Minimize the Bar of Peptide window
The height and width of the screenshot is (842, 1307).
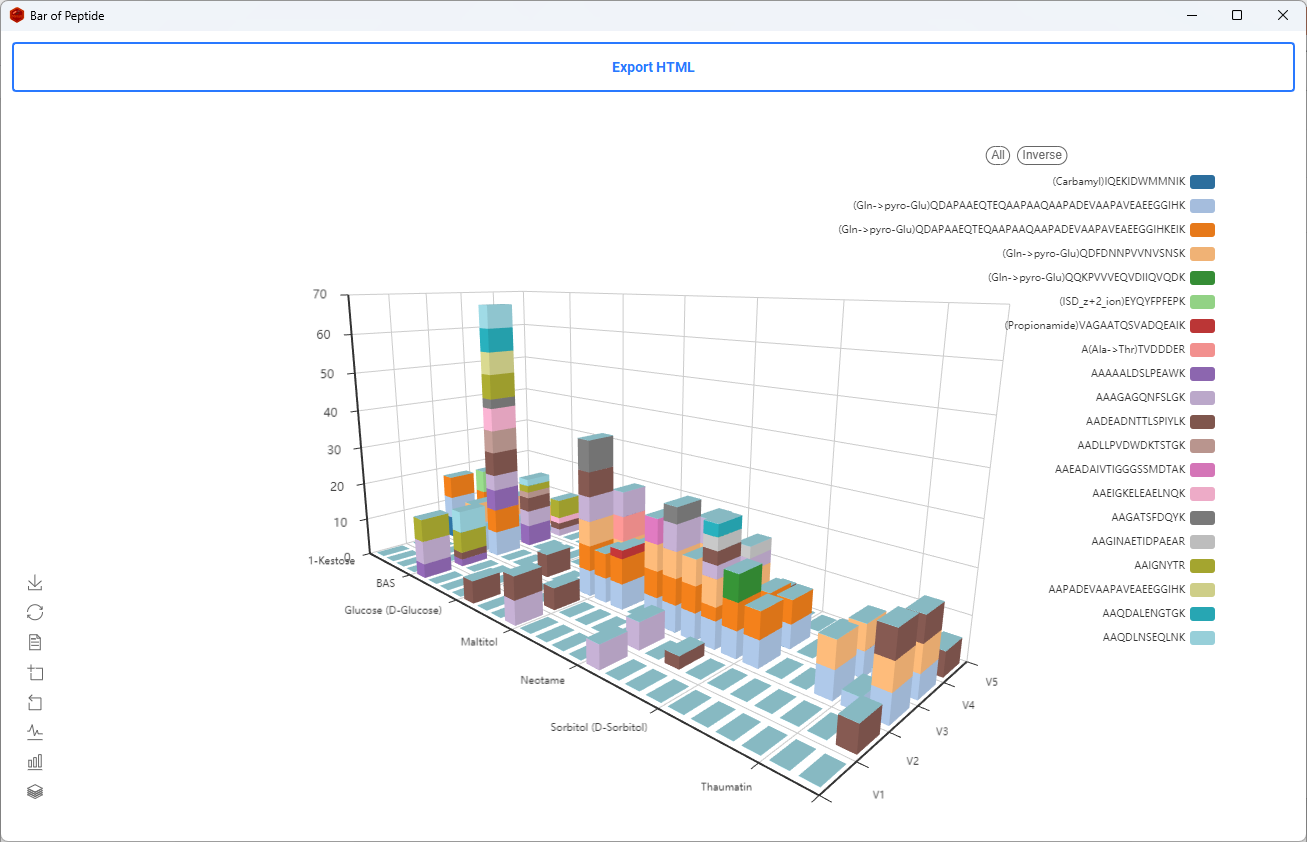point(1192,15)
